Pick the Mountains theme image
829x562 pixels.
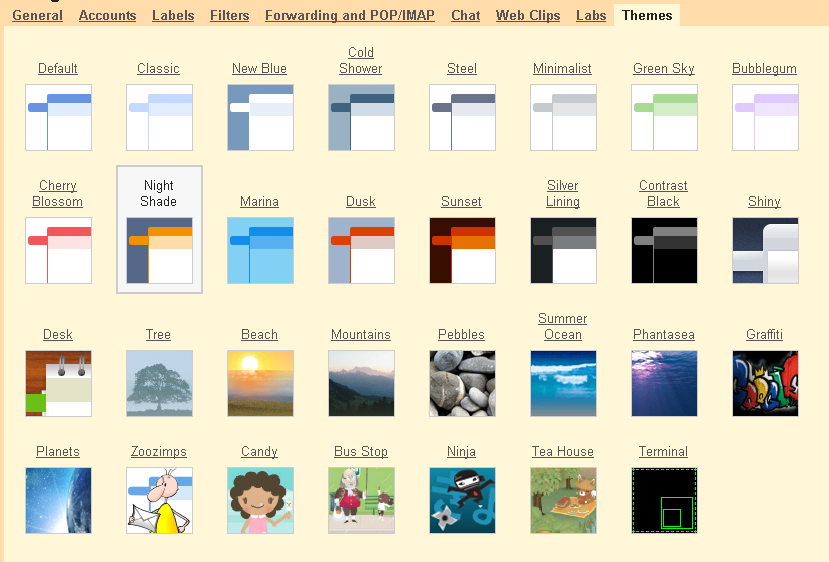[x=362, y=383]
